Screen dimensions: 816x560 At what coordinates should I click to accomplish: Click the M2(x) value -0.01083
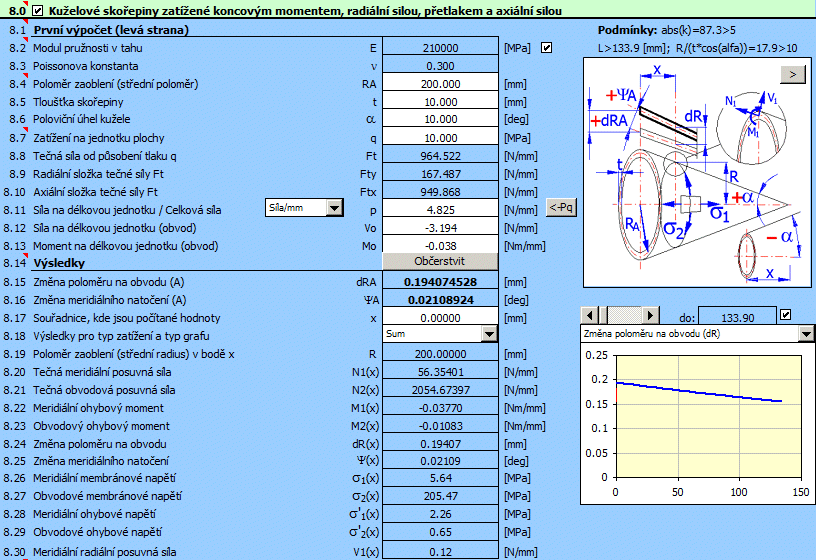(440, 426)
